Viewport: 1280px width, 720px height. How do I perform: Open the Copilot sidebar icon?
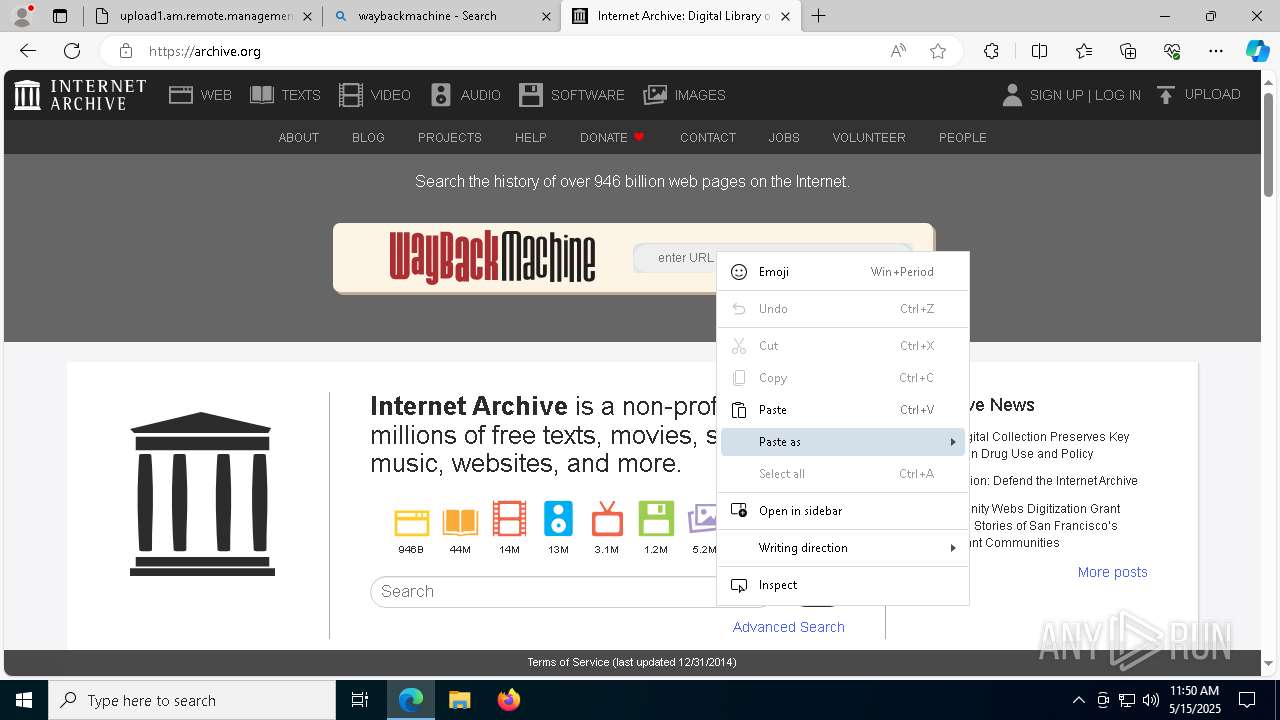coord(1257,51)
